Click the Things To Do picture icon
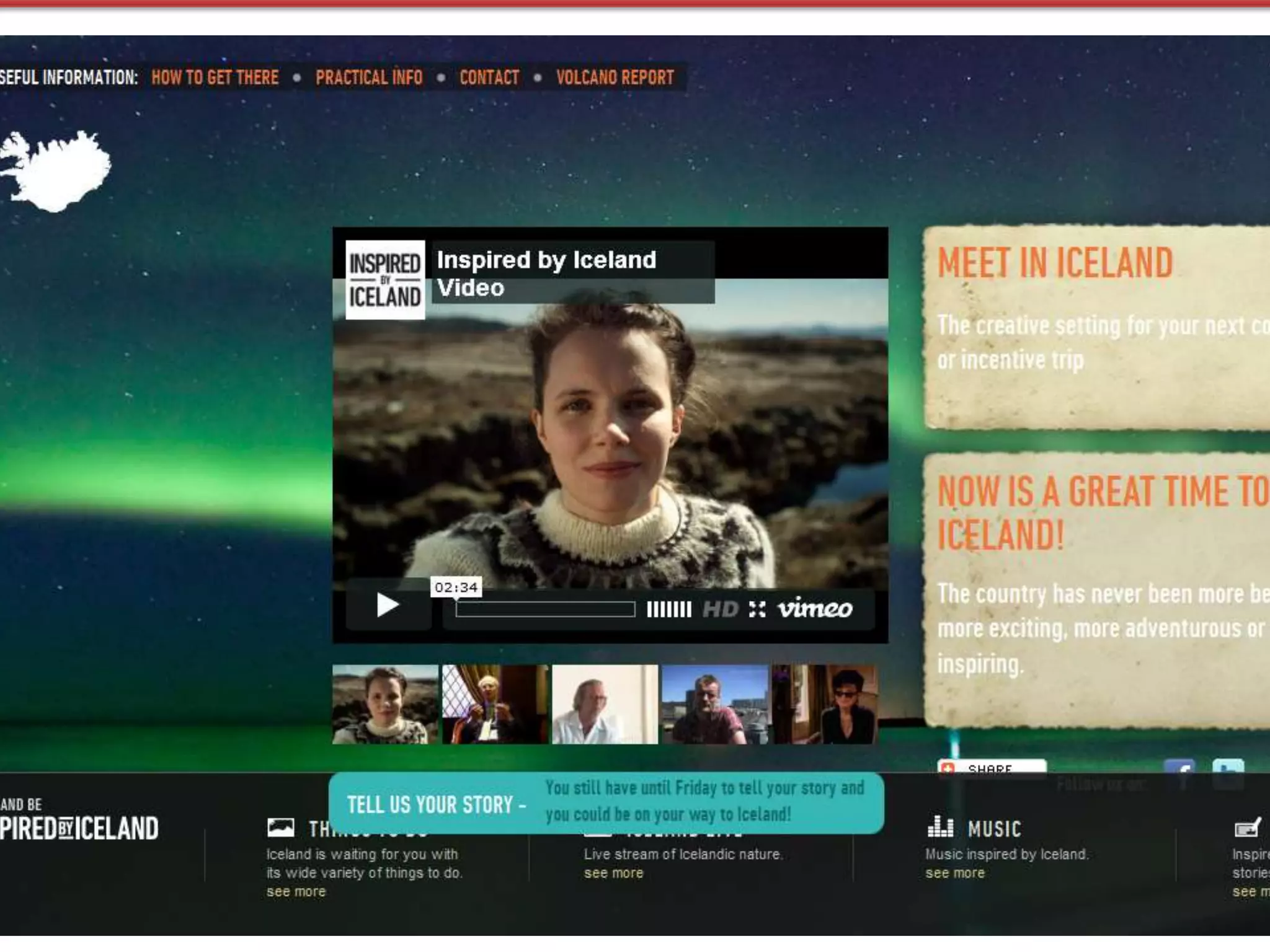This screenshot has height=952, width=1270. [x=280, y=827]
